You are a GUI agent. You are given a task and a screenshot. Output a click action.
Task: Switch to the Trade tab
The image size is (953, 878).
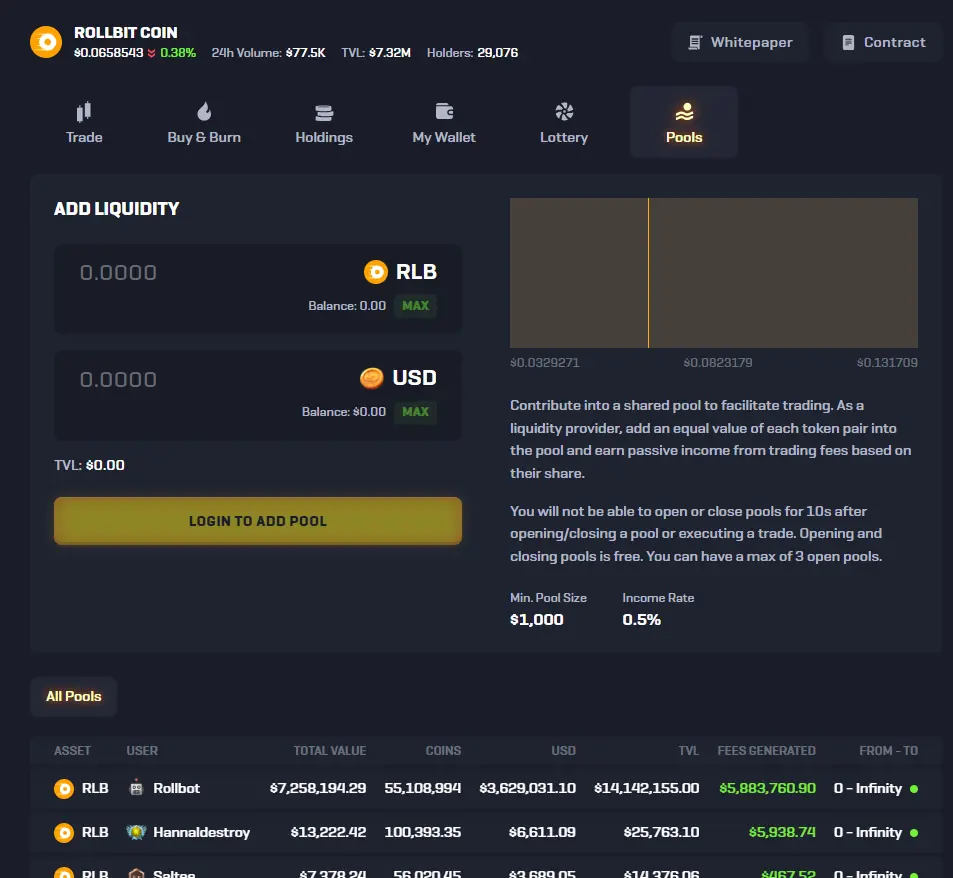click(x=84, y=123)
